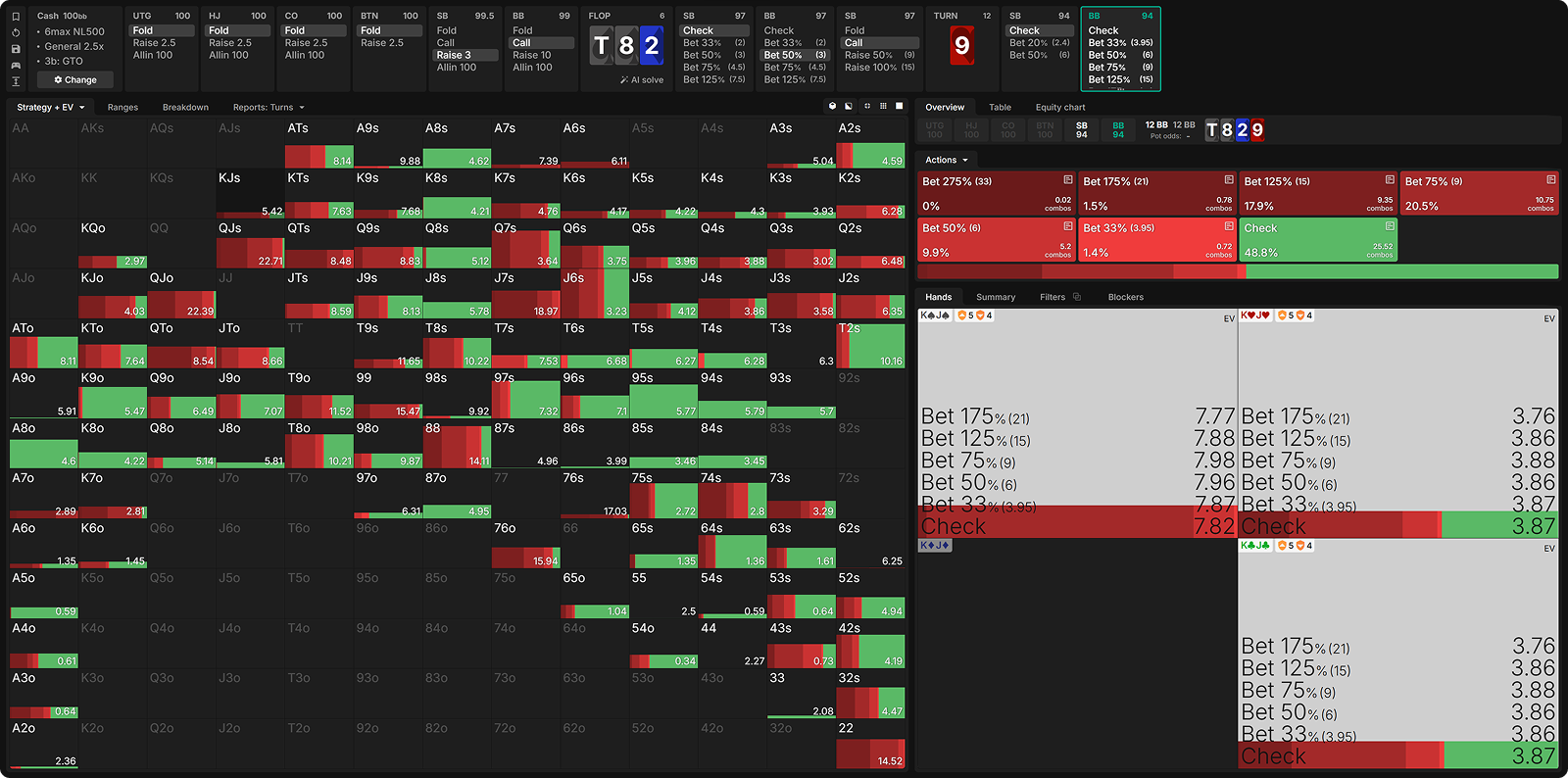This screenshot has height=778, width=1568.
Task: Click the save floppy disk icon
Action: click(x=16, y=49)
